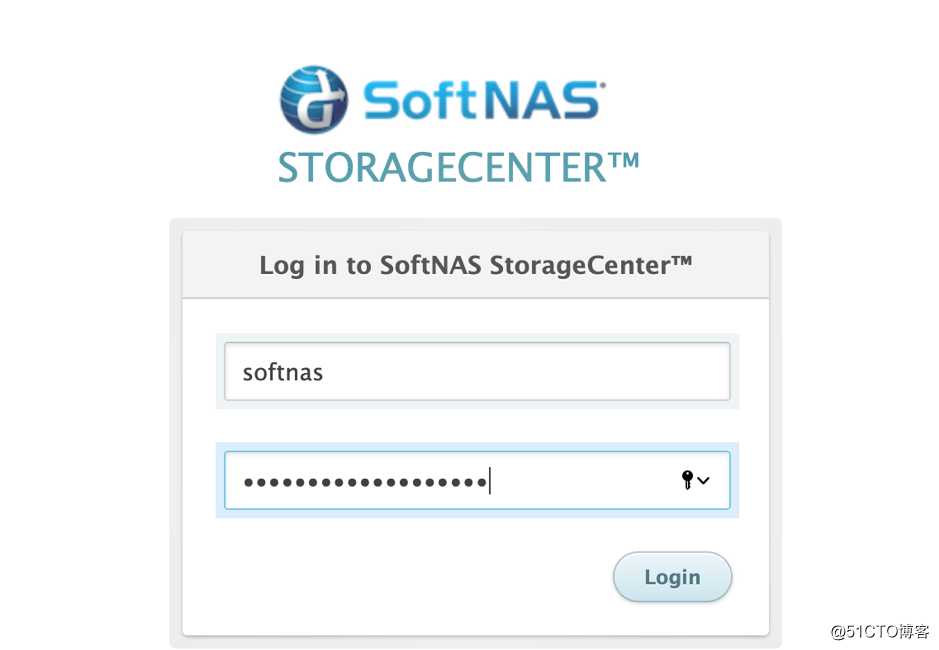Click the SoftNAS globe logo icon
This screenshot has height=650, width=939.
314,99
